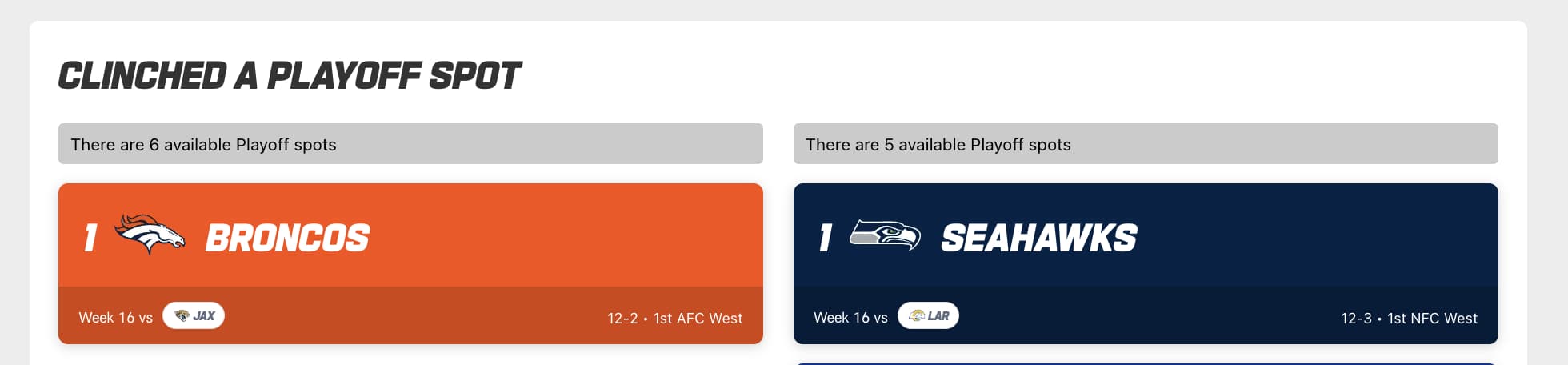Click the empty orange area of the Broncos card
1568x365 pixels.
(560, 236)
